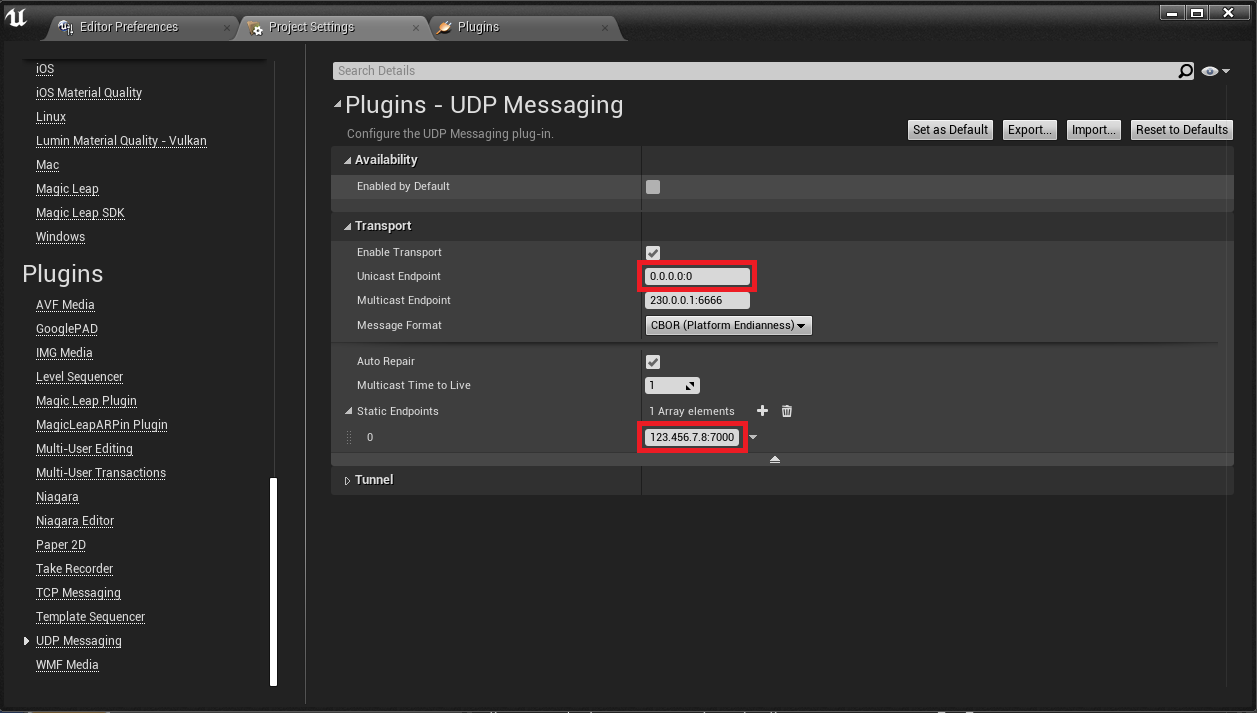Open TCP Messaging settings
The height and width of the screenshot is (714, 1257).
[78, 593]
